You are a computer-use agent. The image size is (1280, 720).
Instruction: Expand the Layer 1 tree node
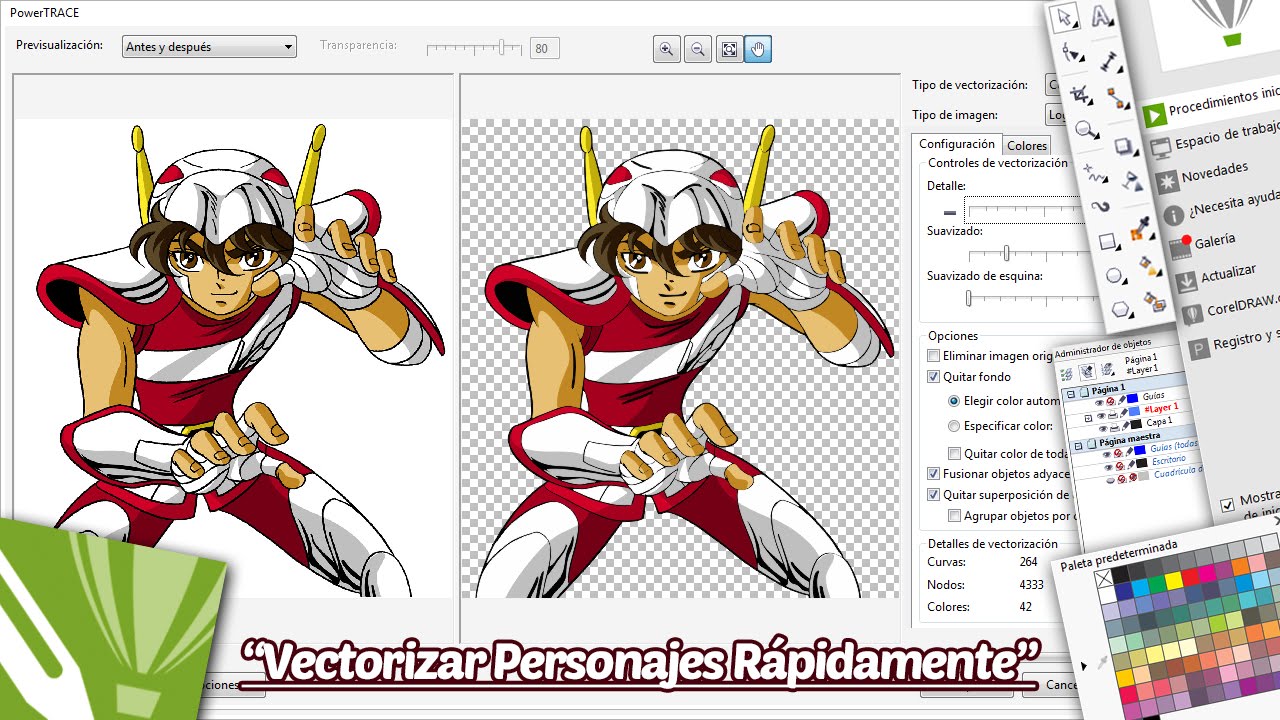click(x=1088, y=418)
